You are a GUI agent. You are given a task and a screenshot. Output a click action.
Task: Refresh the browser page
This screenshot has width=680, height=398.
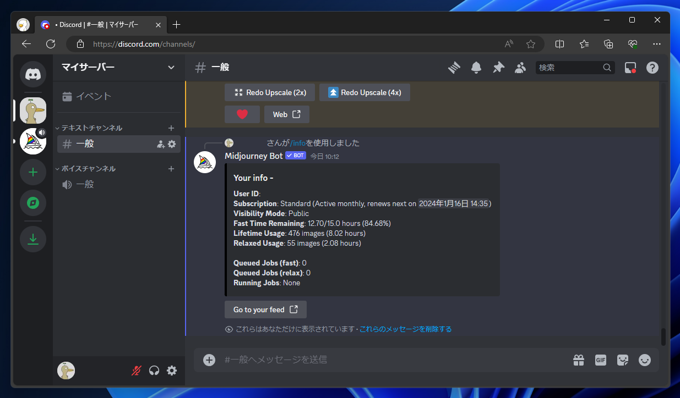51,44
